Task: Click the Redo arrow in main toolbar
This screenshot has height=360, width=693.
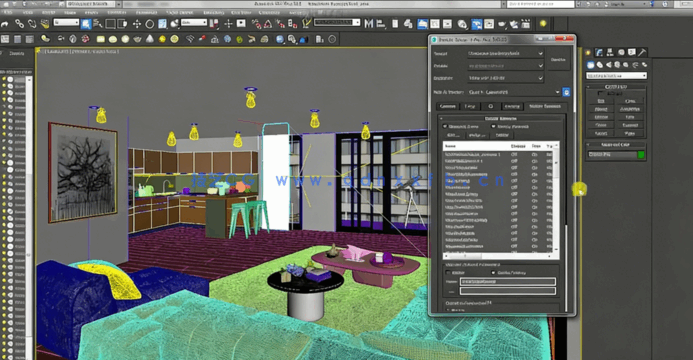Action: (5, 24)
